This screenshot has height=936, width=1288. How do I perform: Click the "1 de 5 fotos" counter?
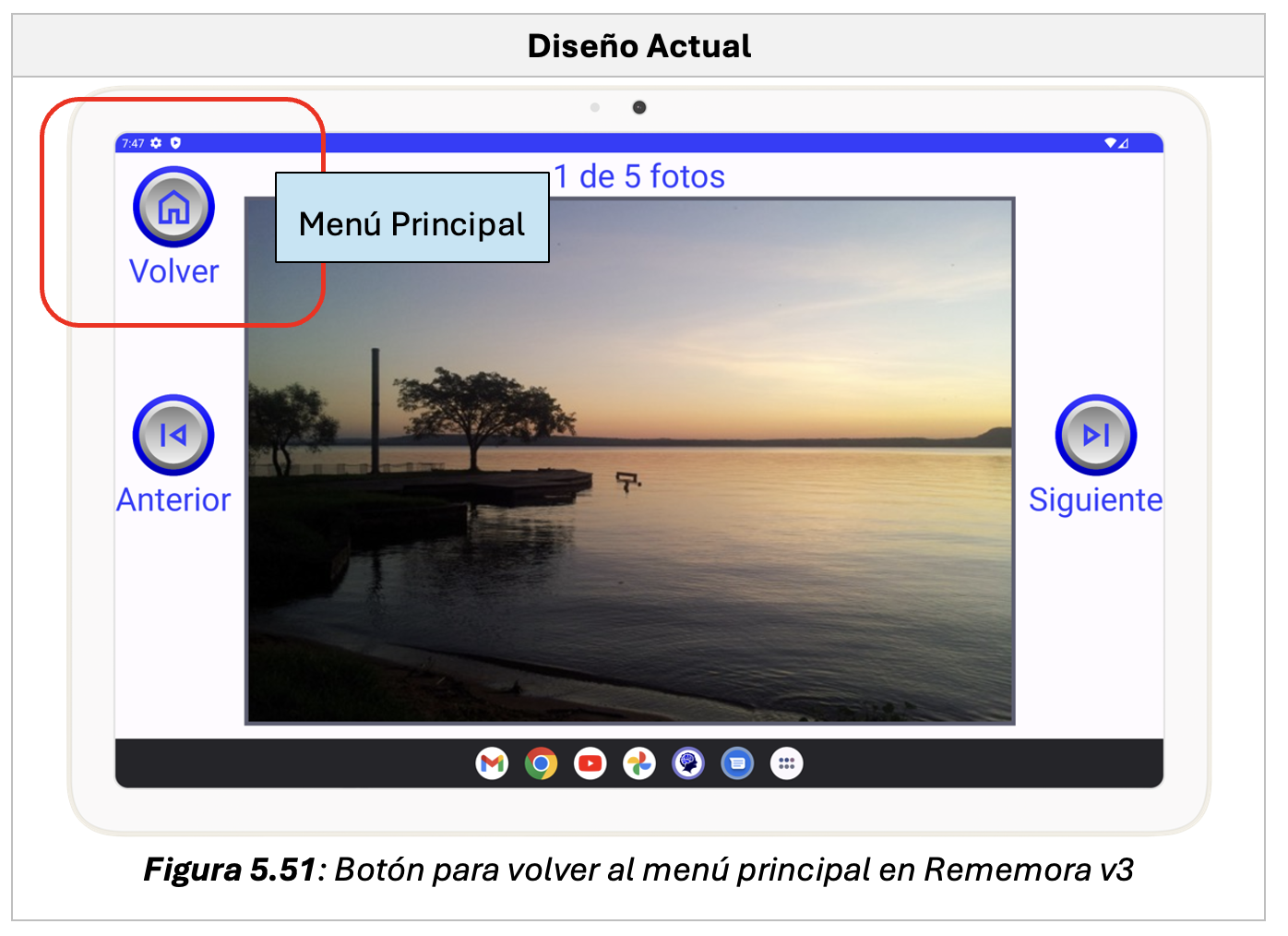(x=639, y=176)
